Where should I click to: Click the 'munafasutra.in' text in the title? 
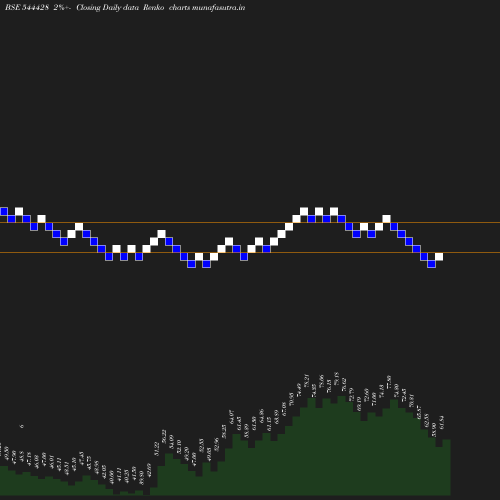(219, 7)
